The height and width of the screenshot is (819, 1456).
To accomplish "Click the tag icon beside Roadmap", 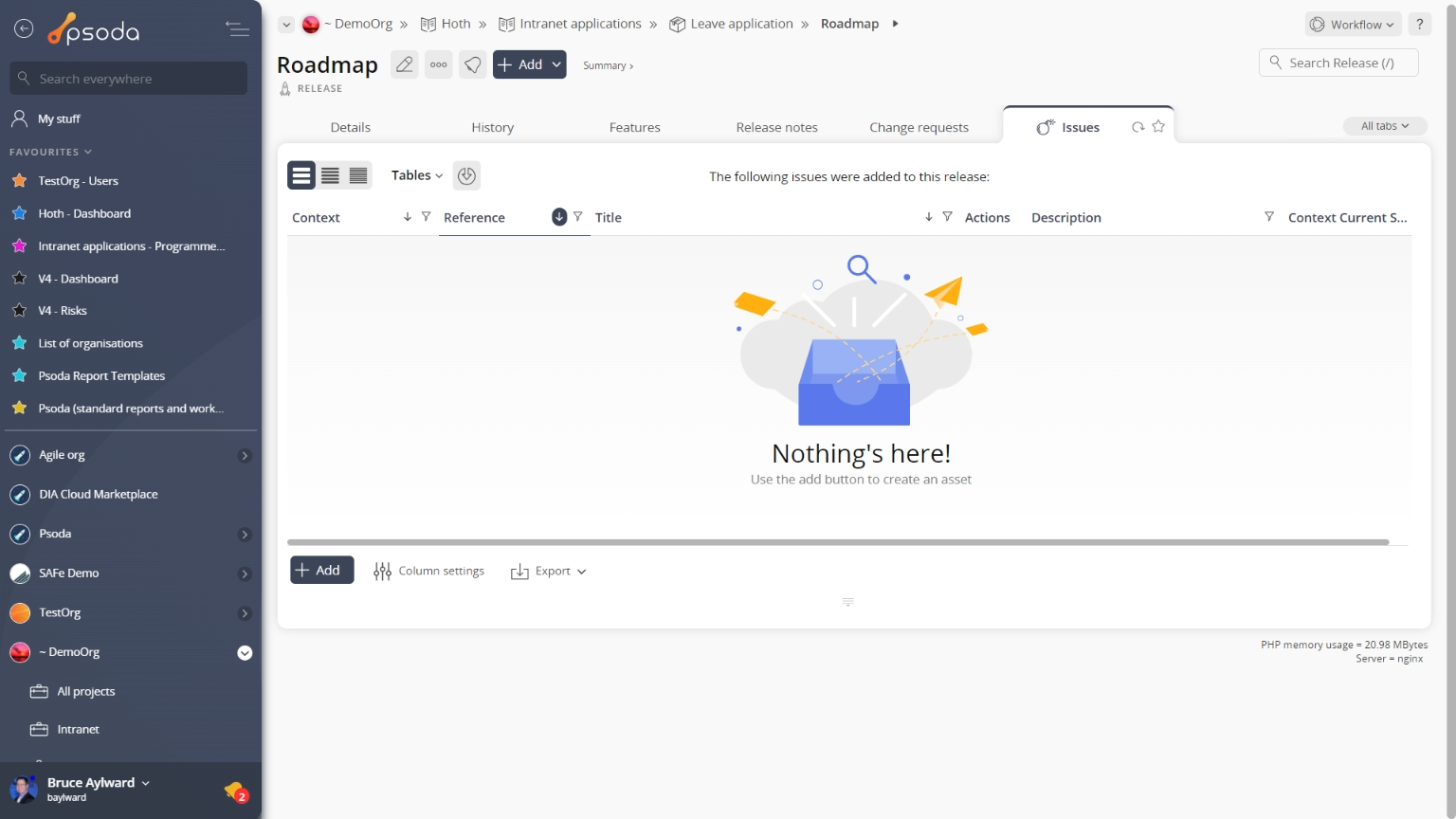I will [473, 64].
